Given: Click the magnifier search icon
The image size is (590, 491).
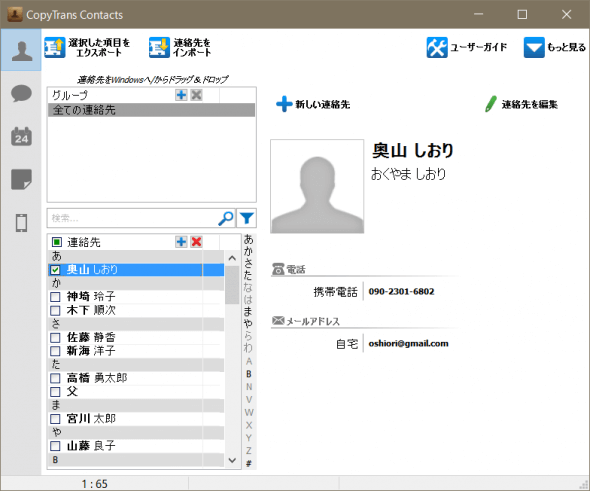Looking at the screenshot, I should click(226, 218).
